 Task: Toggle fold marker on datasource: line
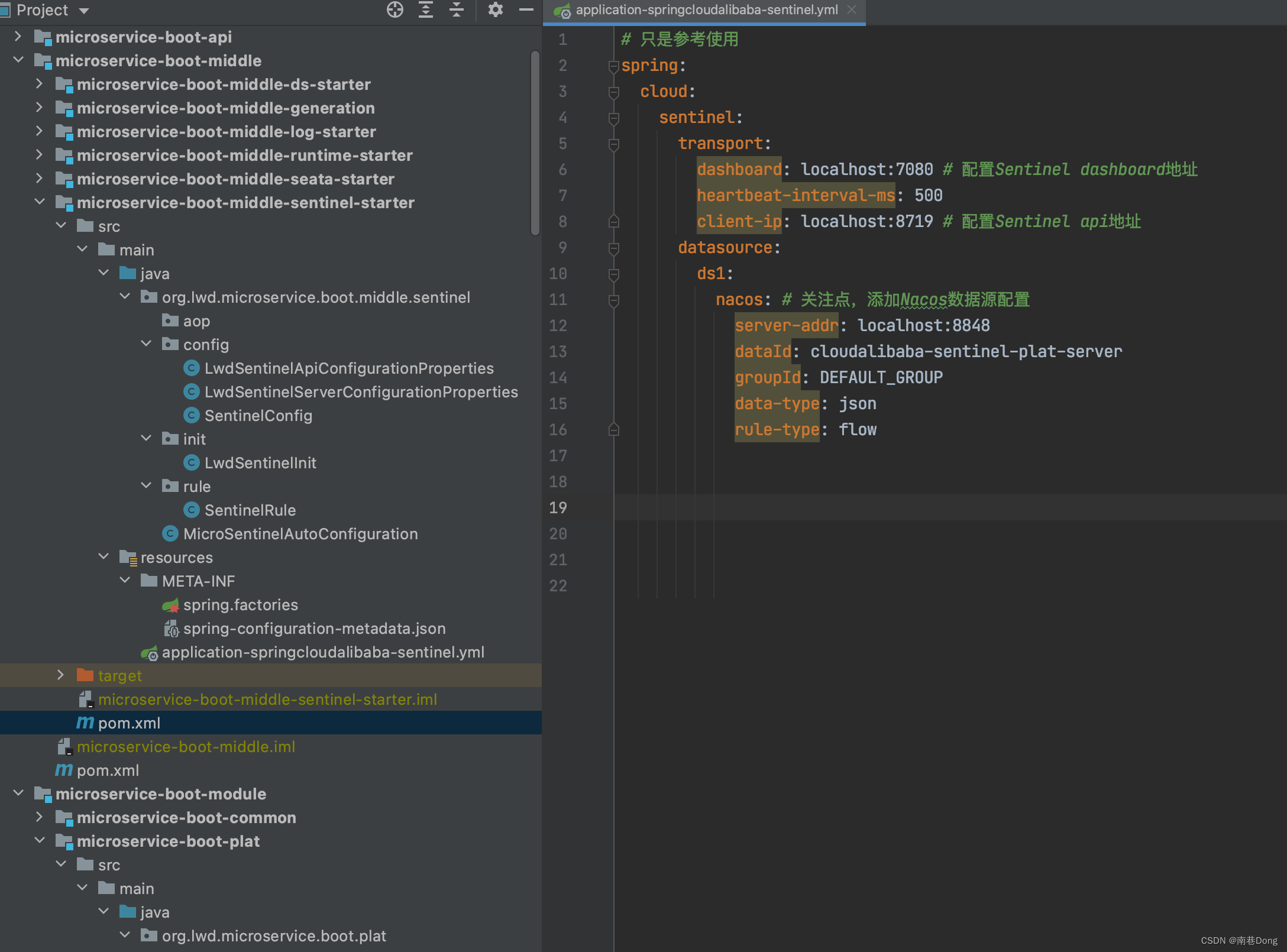(613, 248)
